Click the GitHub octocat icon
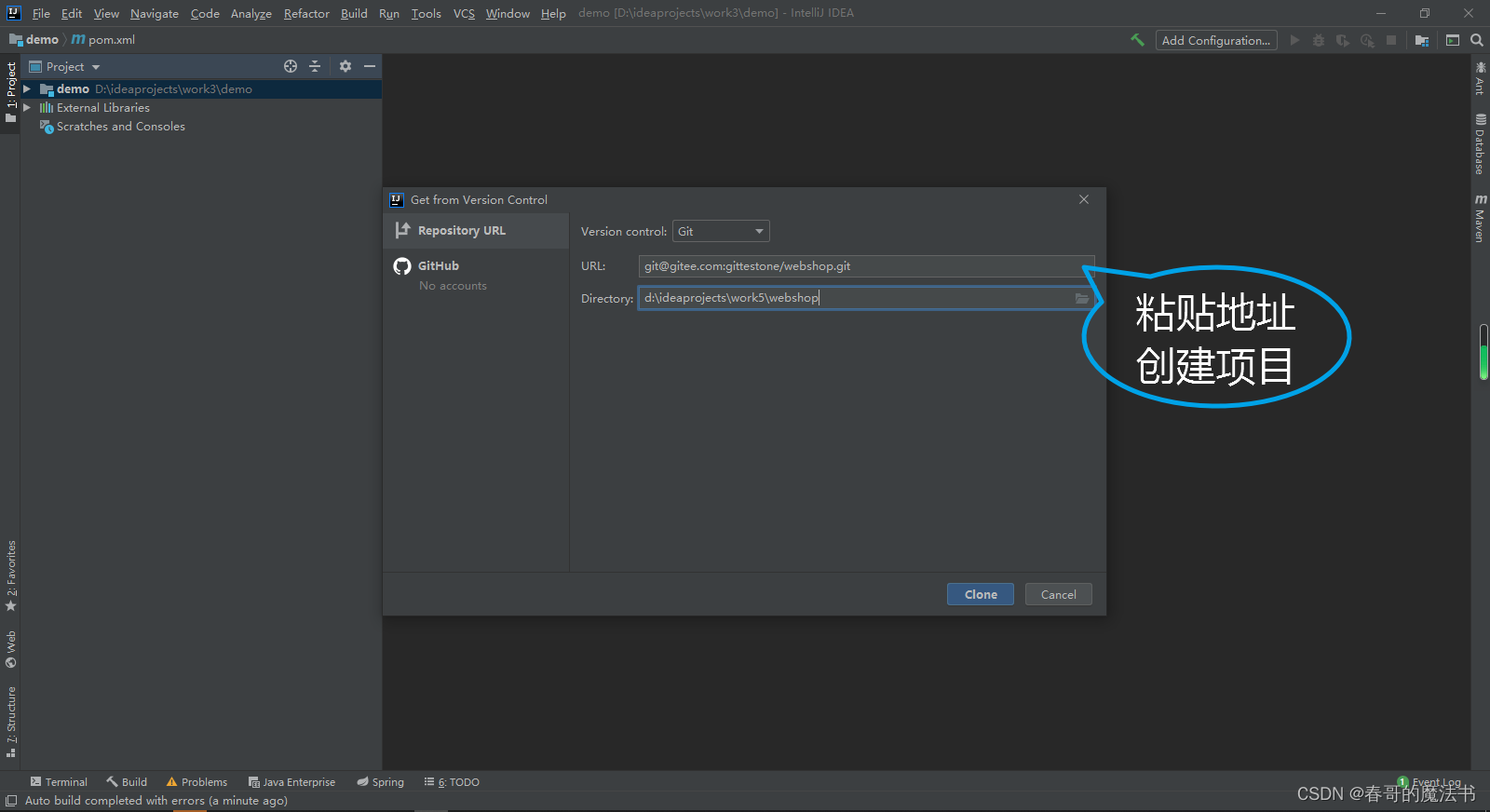 pos(402,266)
